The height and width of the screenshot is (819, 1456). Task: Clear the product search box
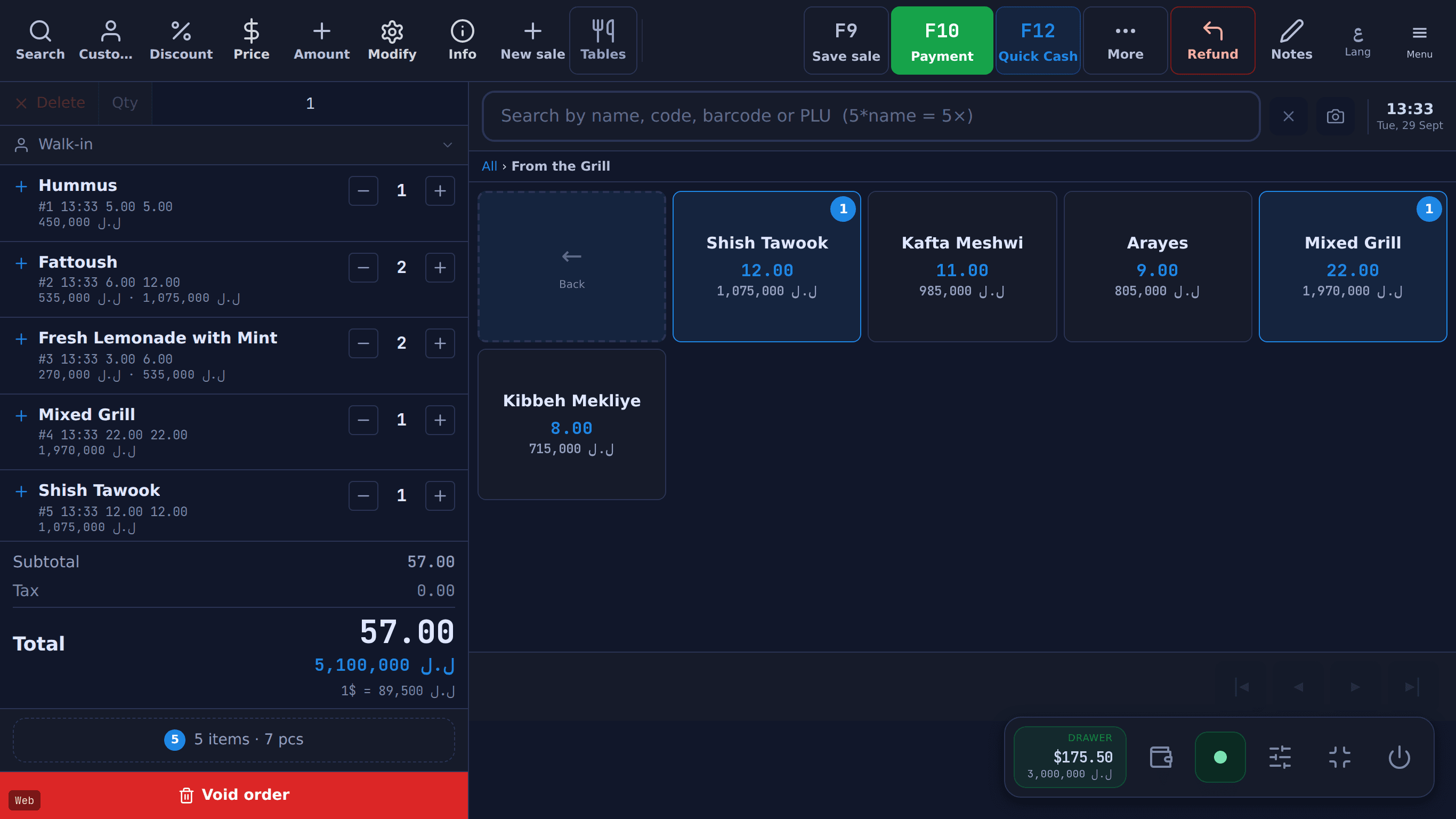[1288, 116]
